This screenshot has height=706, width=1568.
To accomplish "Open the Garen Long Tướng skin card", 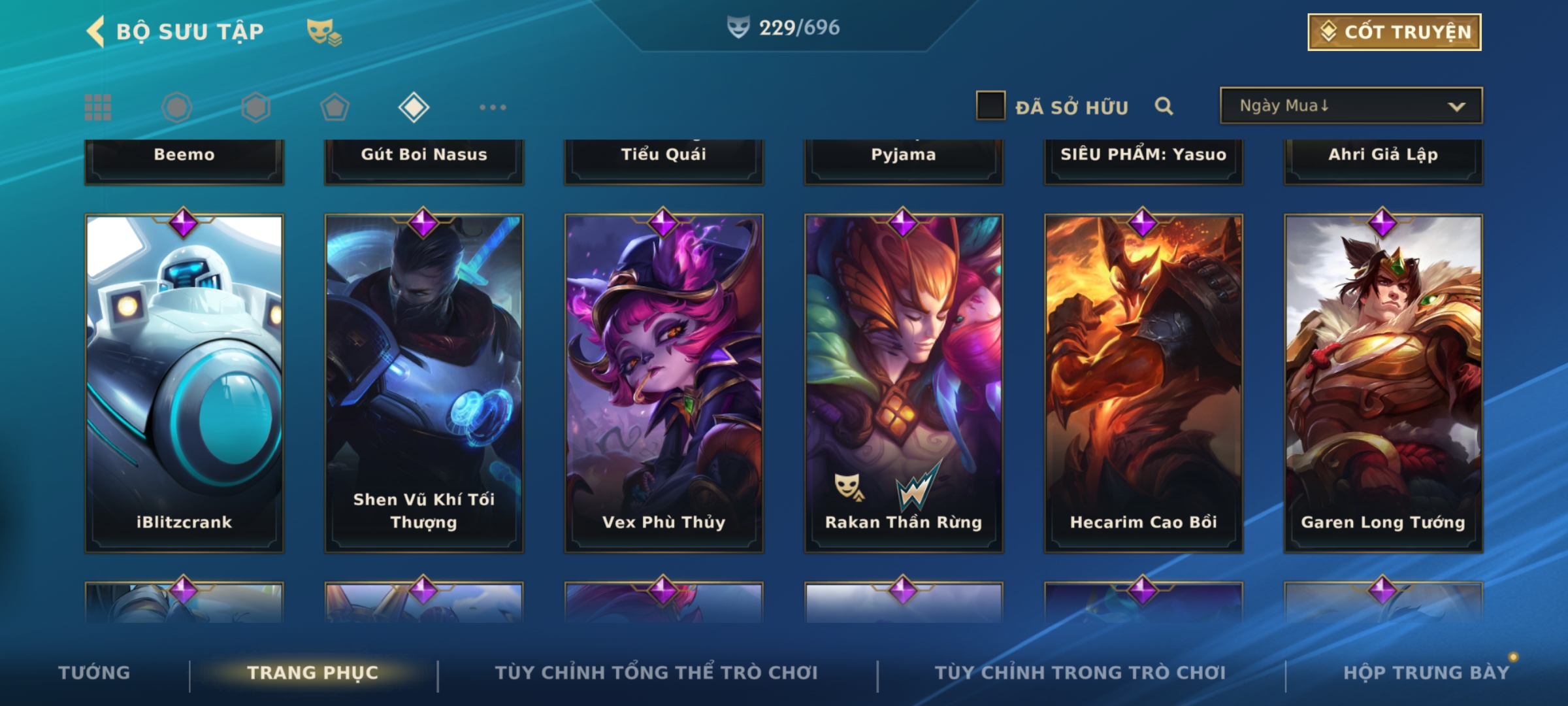I will click(1383, 383).
